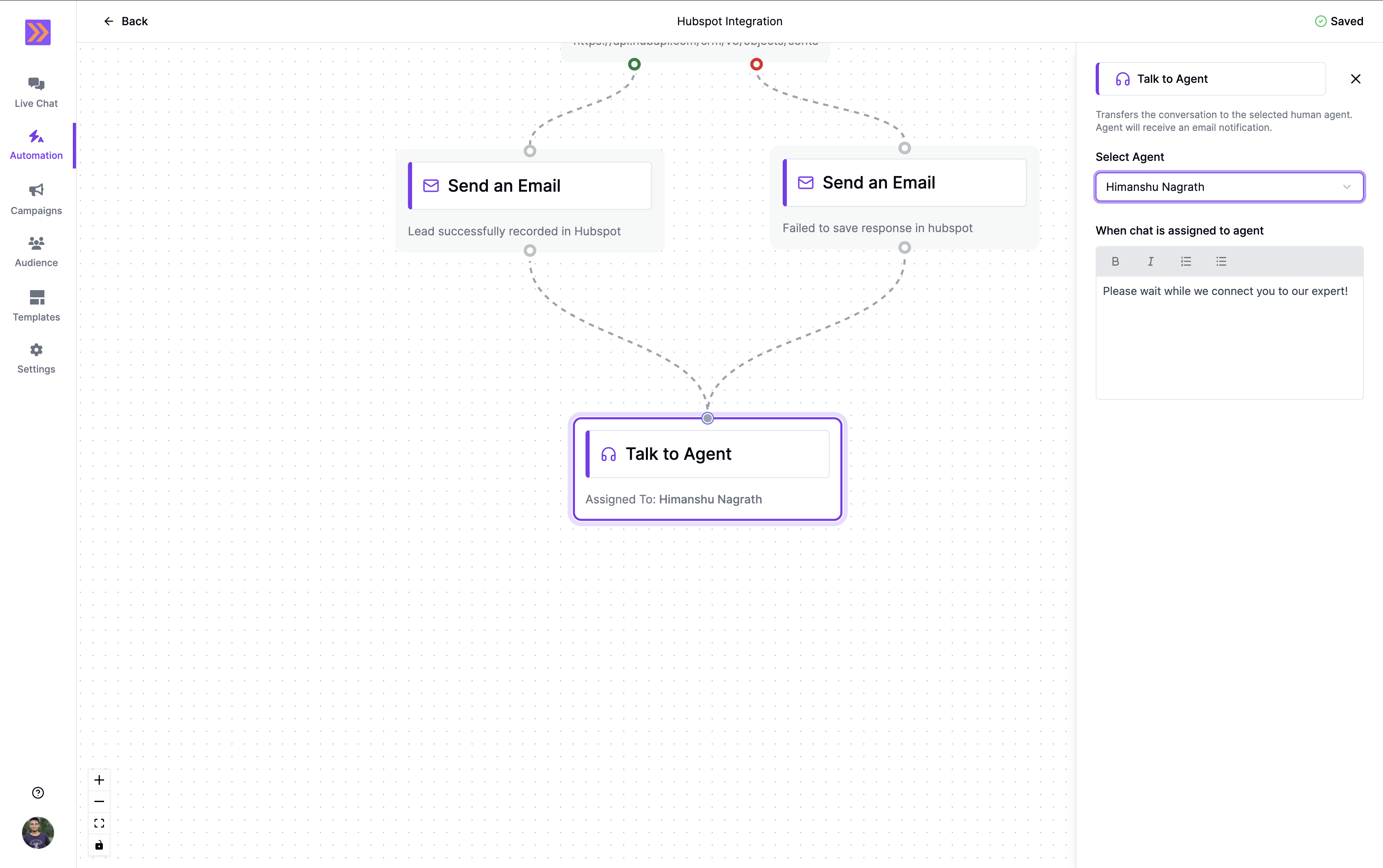Open the Templates section
Image resolution: width=1383 pixels, height=868 pixels.
tap(36, 305)
